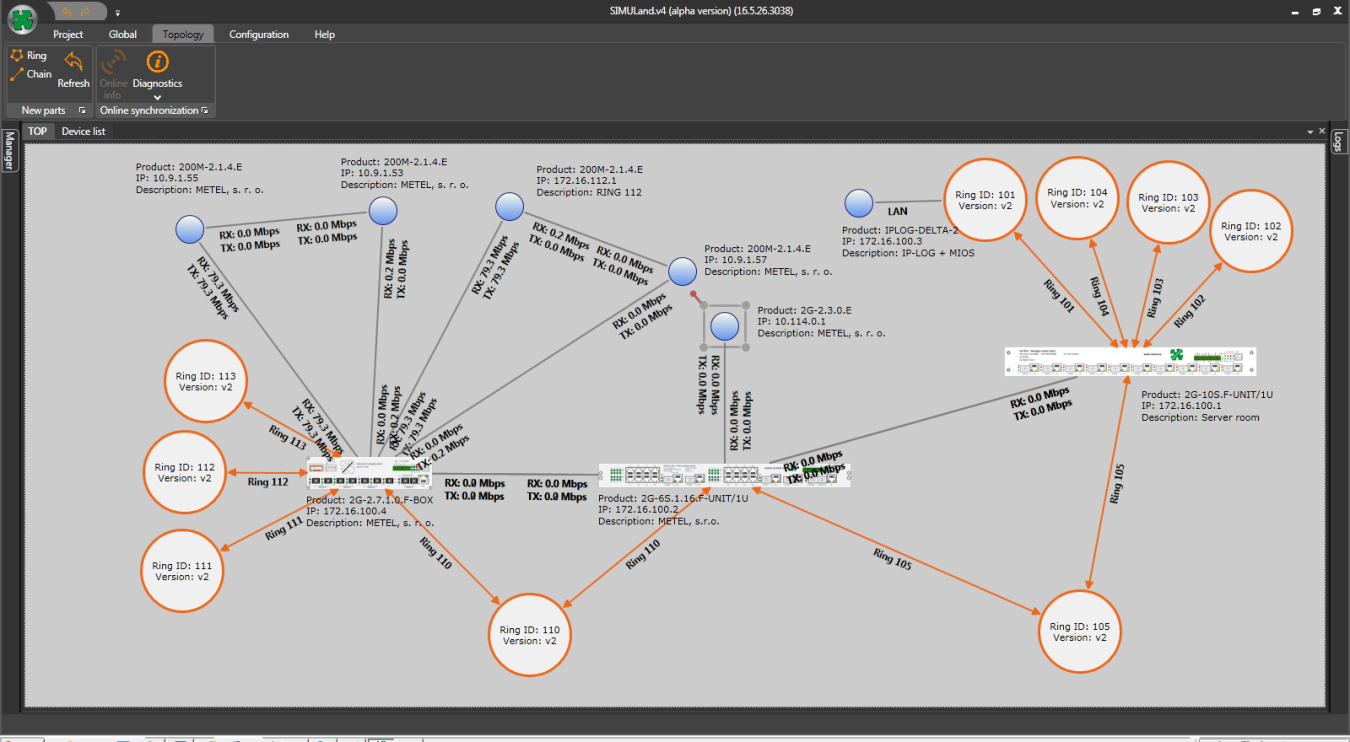Select the blue node labeled LAN

859,204
